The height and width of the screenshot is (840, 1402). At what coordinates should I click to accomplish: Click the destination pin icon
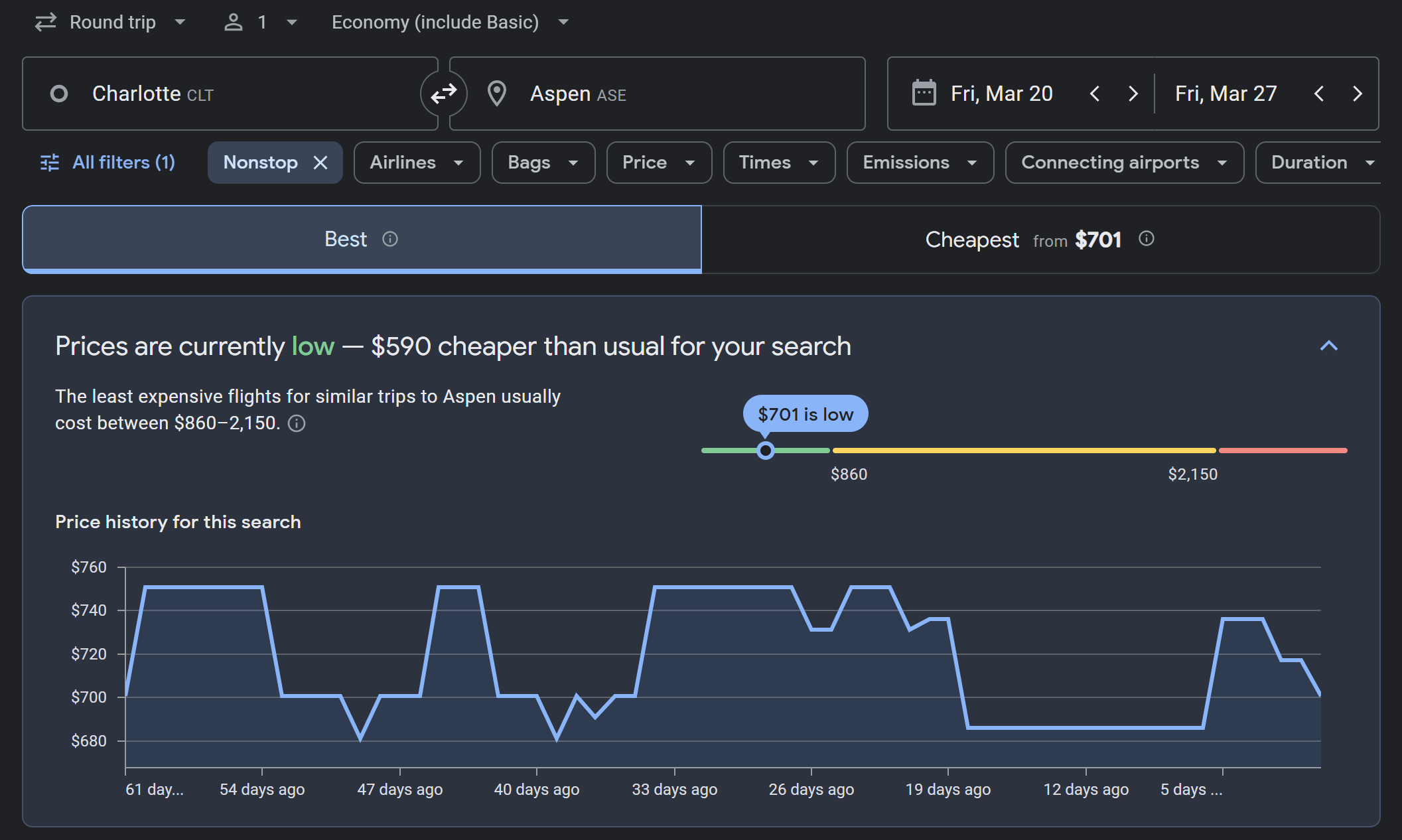pos(497,94)
